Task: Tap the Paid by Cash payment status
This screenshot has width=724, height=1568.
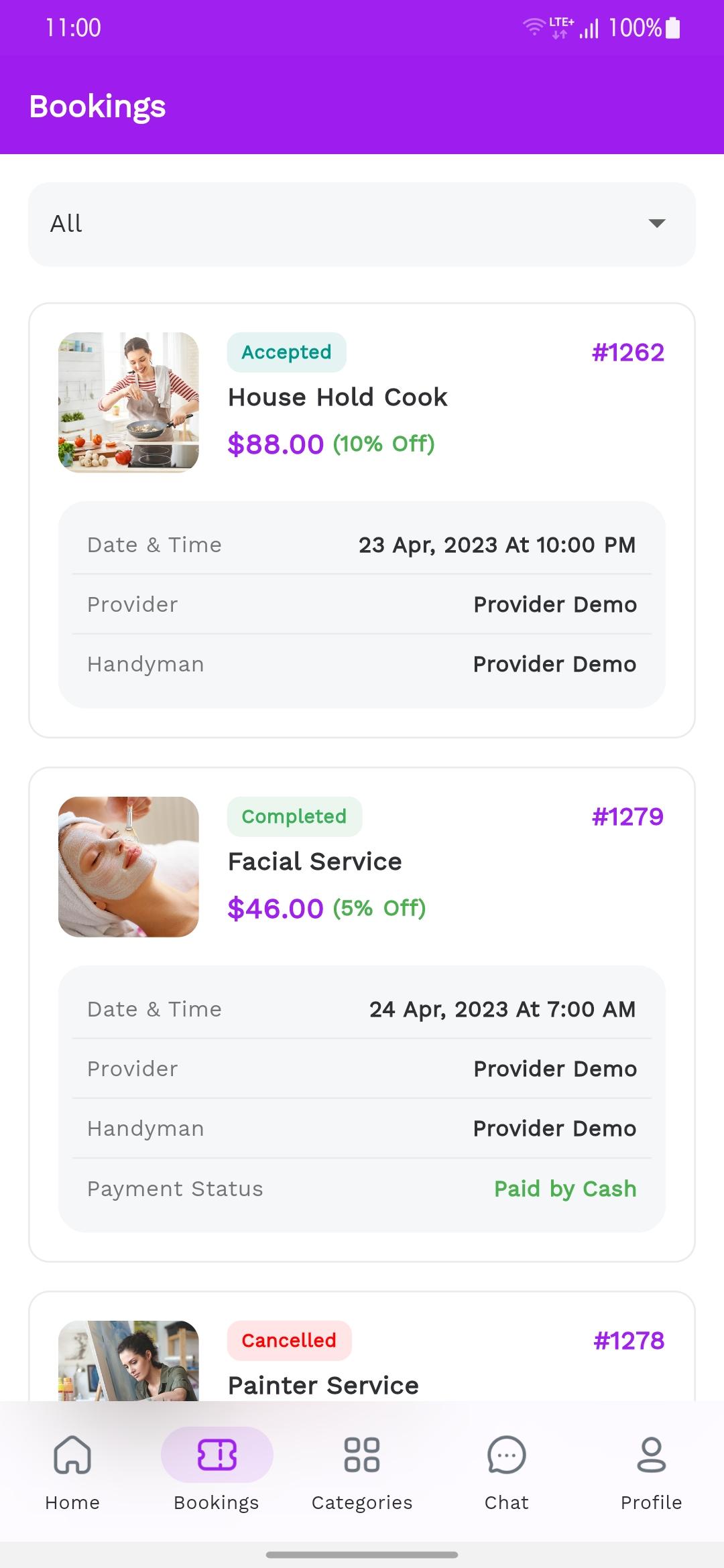Action: point(565,1189)
